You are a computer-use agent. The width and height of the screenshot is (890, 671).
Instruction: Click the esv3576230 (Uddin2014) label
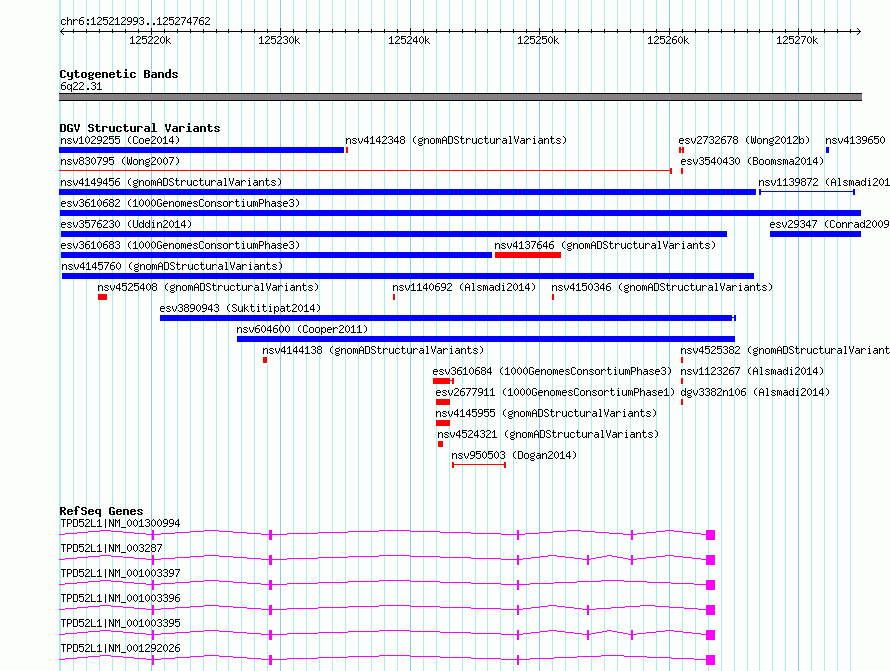[126, 224]
